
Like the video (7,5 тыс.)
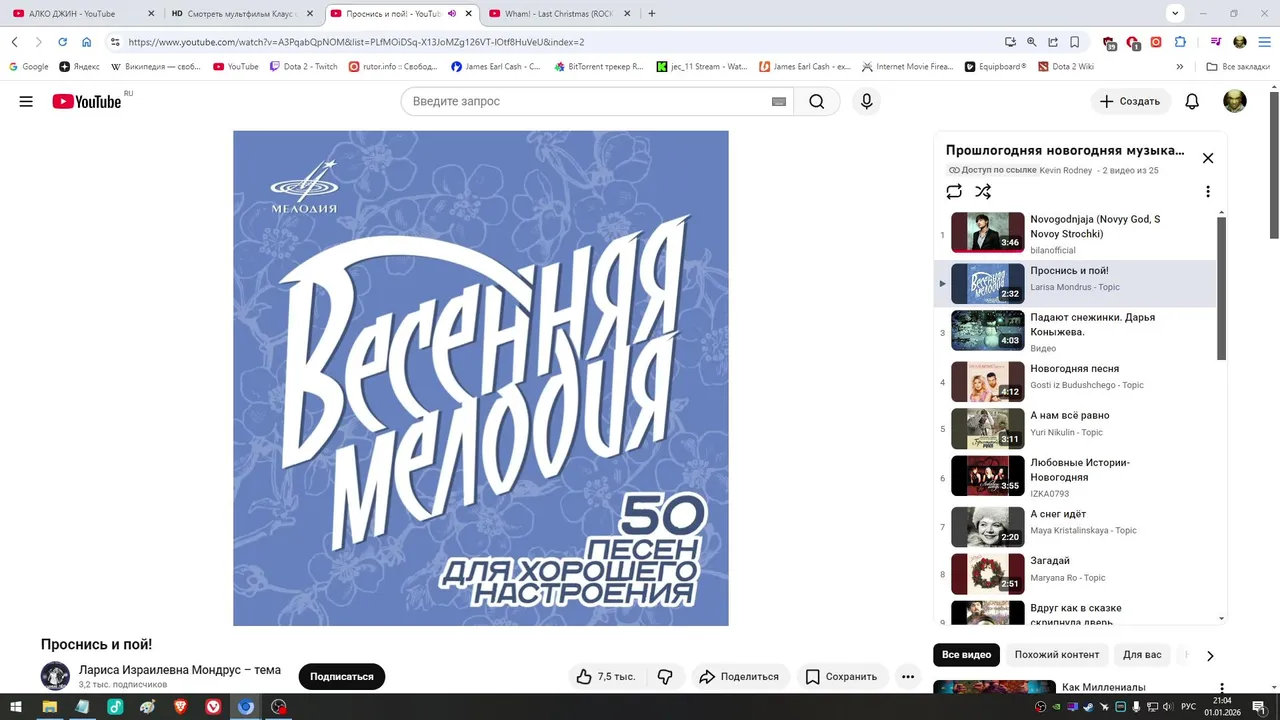[606, 677]
